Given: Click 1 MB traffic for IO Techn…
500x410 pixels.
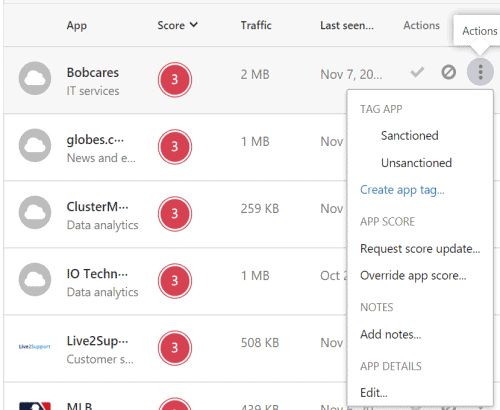Looking at the screenshot, I should pyautogui.click(x=255, y=276).
